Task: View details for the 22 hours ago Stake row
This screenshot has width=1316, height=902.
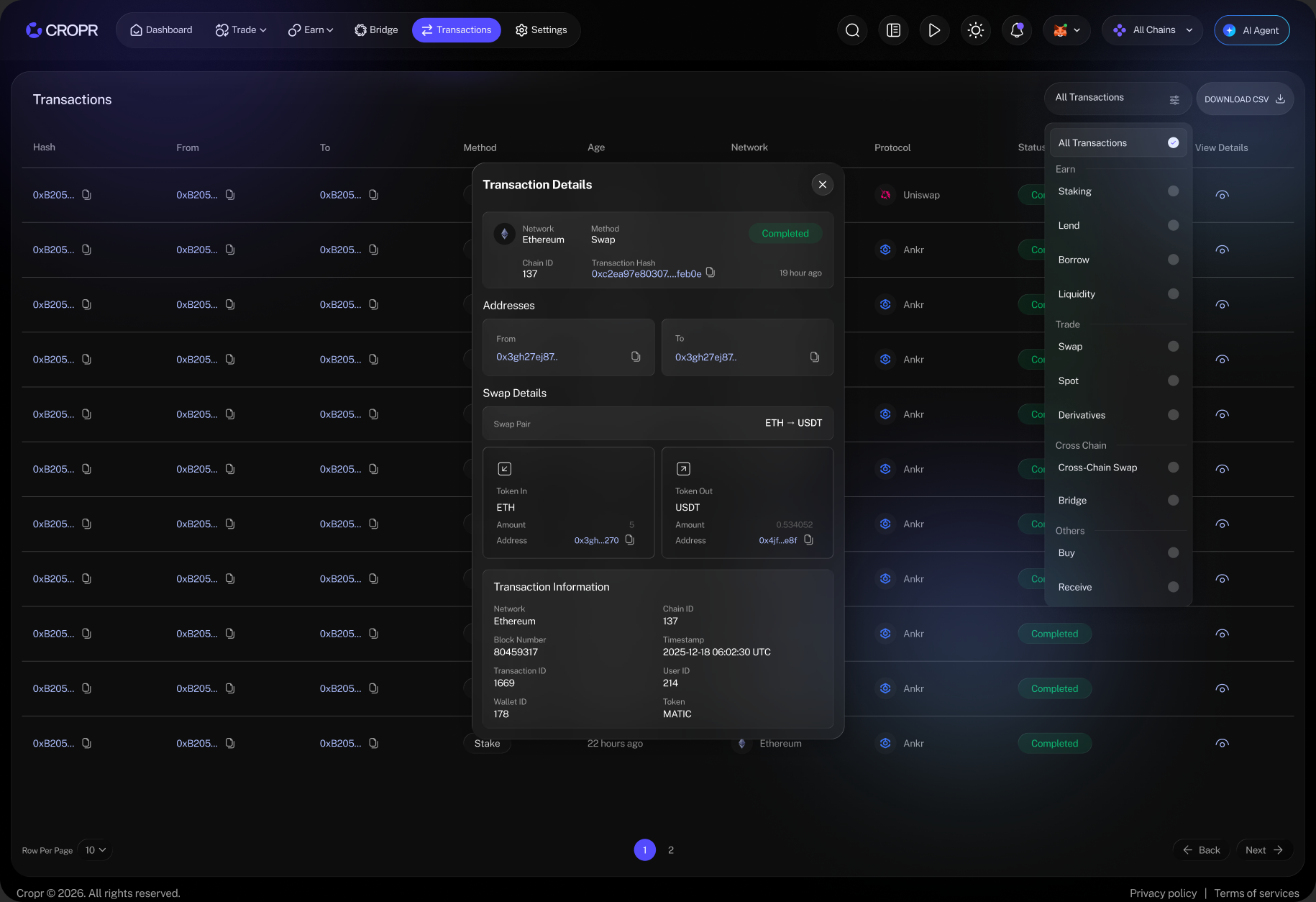Action: (x=1222, y=744)
